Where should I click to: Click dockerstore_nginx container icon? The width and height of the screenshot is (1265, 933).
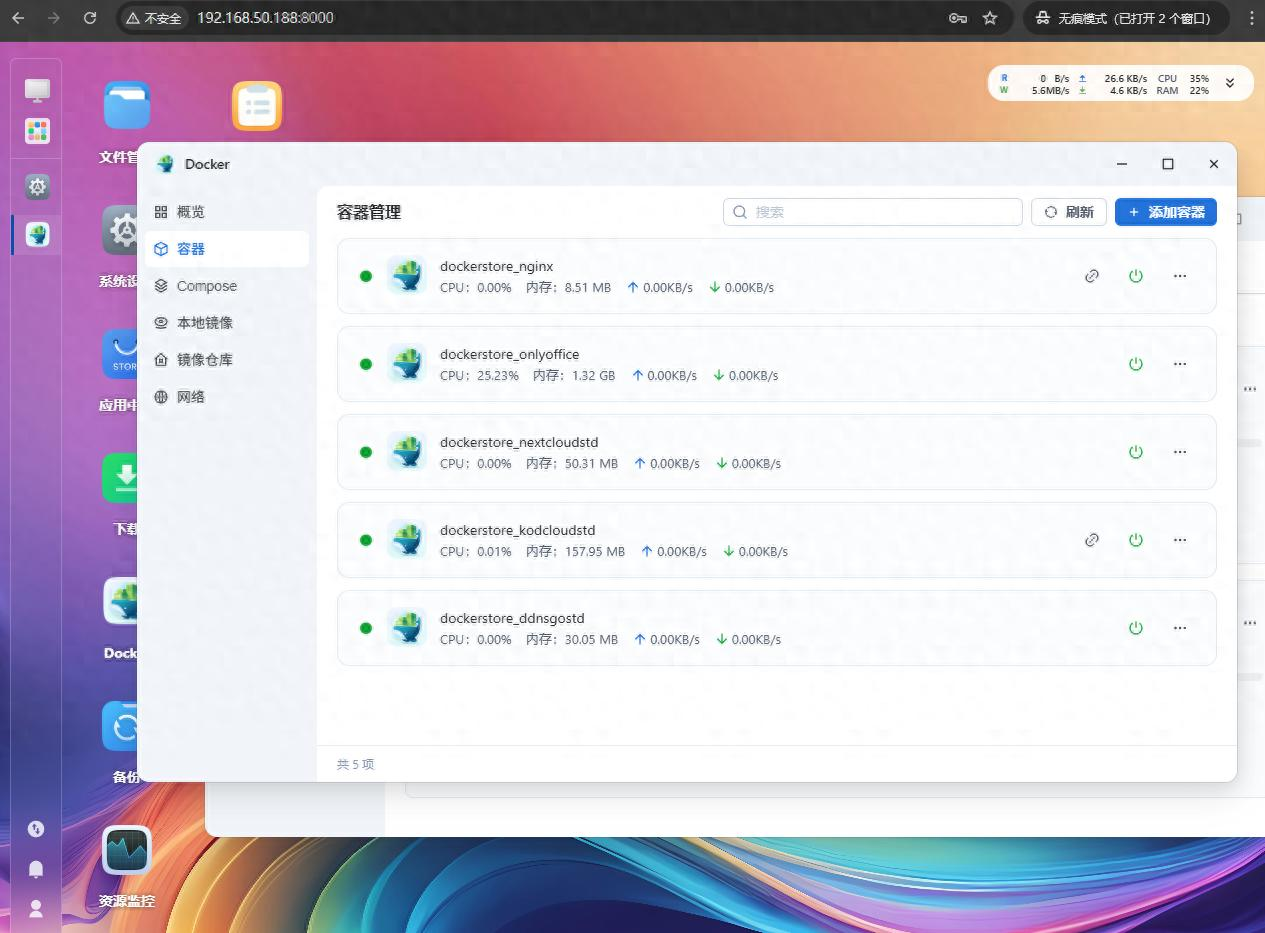(x=407, y=276)
